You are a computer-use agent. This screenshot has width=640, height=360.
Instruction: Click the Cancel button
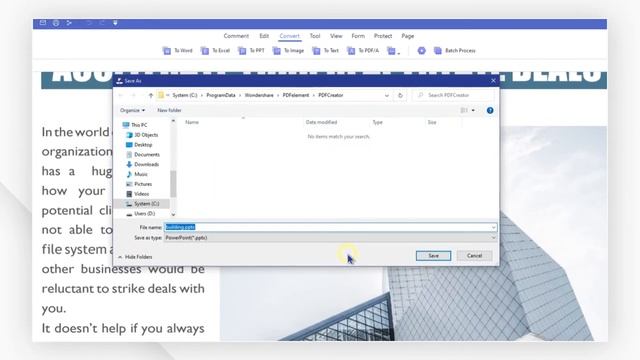tap(474, 256)
